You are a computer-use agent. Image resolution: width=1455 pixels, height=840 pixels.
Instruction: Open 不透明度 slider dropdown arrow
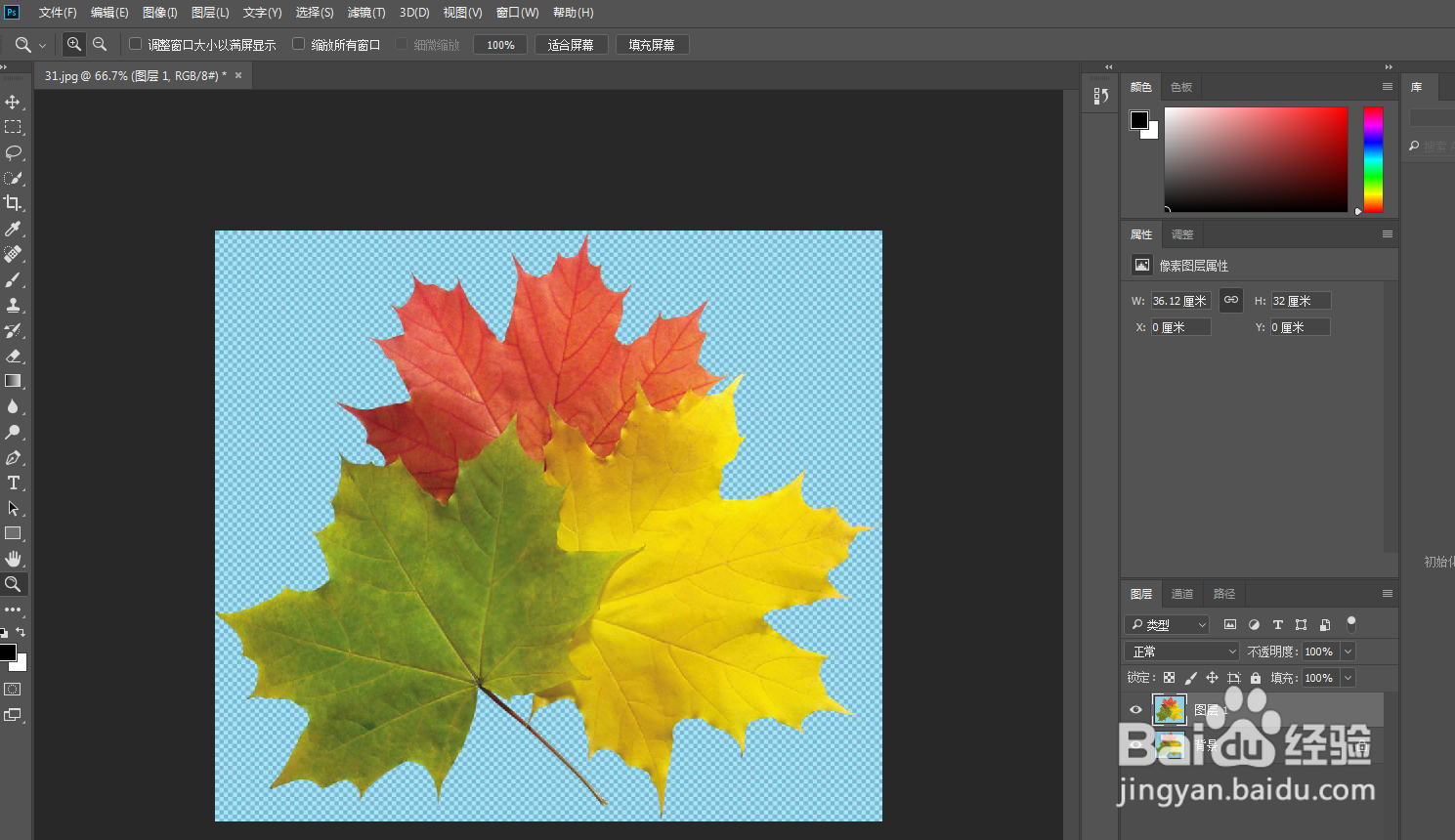coord(1348,651)
